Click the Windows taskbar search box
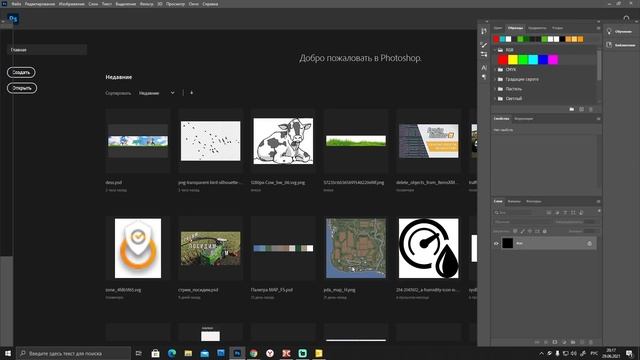The image size is (640, 360). pyautogui.click(x=73, y=353)
